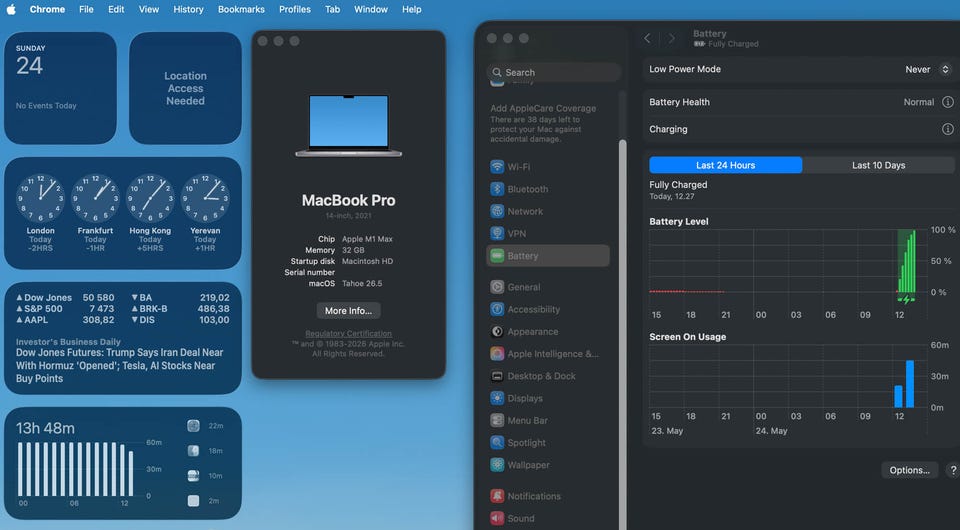This screenshot has width=960, height=530.
Task: Go forward with the right chevron in Settings
Action: pos(672,39)
